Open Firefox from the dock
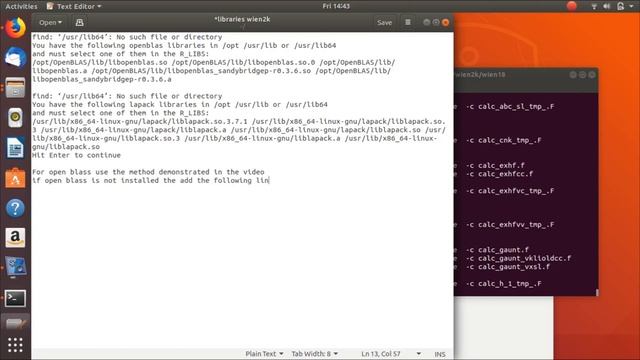Image resolution: width=640 pixels, height=360 pixels. (15, 28)
